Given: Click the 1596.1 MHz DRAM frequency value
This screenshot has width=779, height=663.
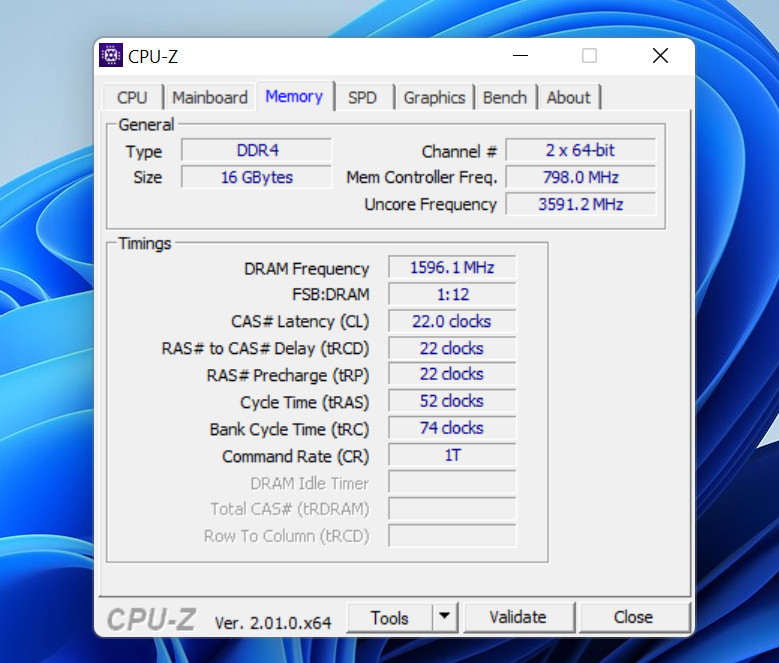Looking at the screenshot, I should 452,268.
